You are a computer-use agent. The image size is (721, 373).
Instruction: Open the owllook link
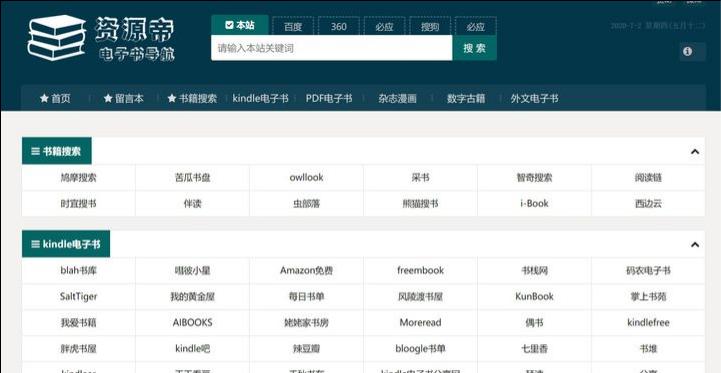pyautogui.click(x=306, y=178)
